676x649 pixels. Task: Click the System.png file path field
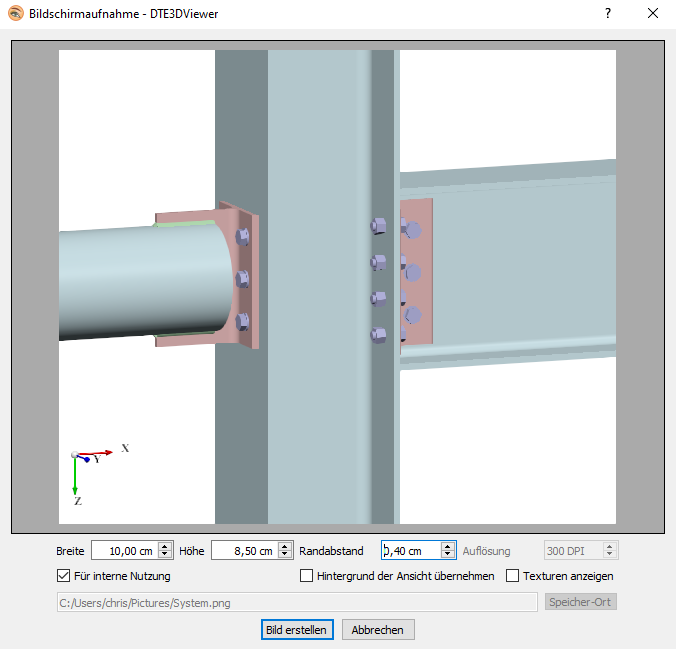(297, 601)
